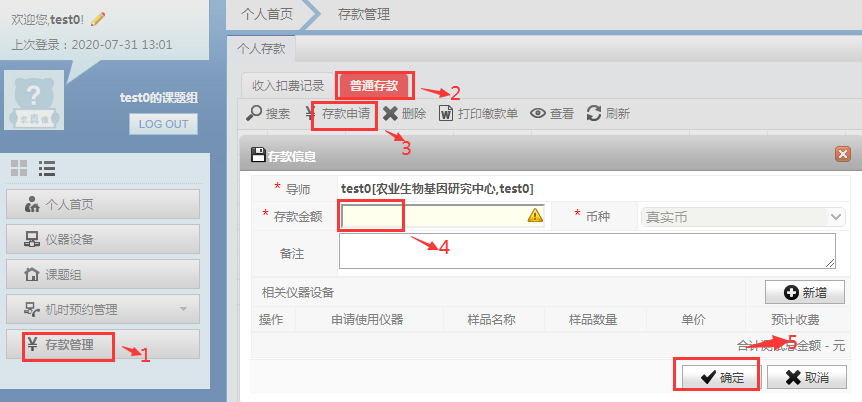Viewport: 862px width, 402px height.
Task: Click the 新增 add button
Action: [805, 293]
